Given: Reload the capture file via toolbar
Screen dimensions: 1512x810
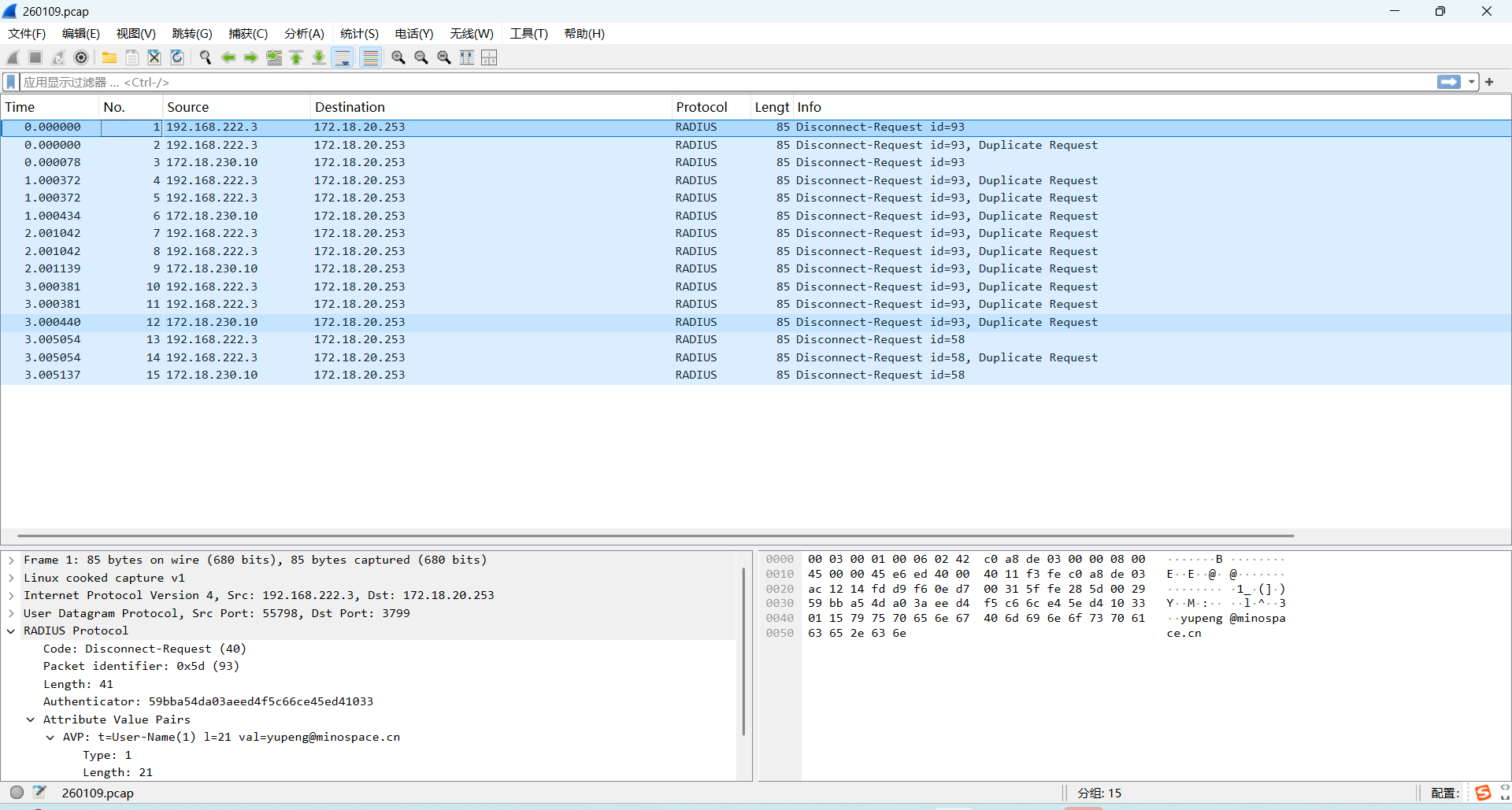Looking at the screenshot, I should coord(177,57).
